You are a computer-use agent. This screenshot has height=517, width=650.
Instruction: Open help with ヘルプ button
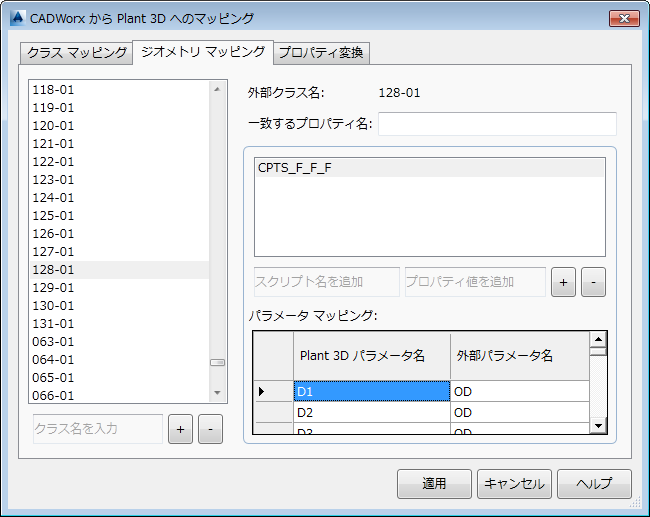(x=594, y=484)
